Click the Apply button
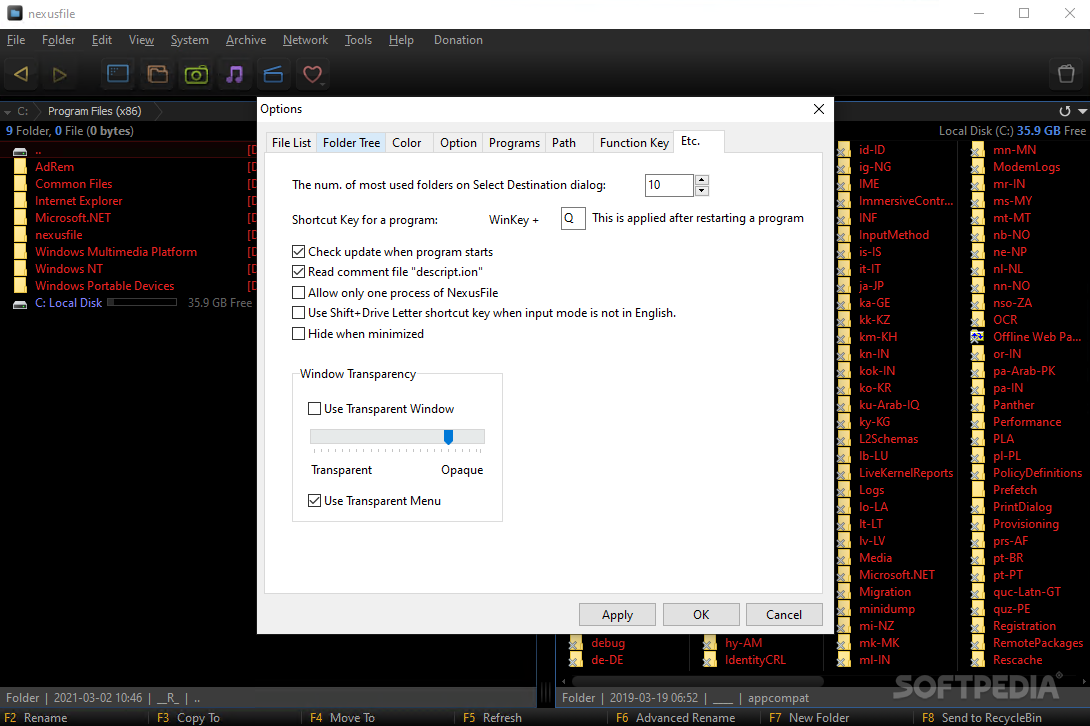 (617, 615)
